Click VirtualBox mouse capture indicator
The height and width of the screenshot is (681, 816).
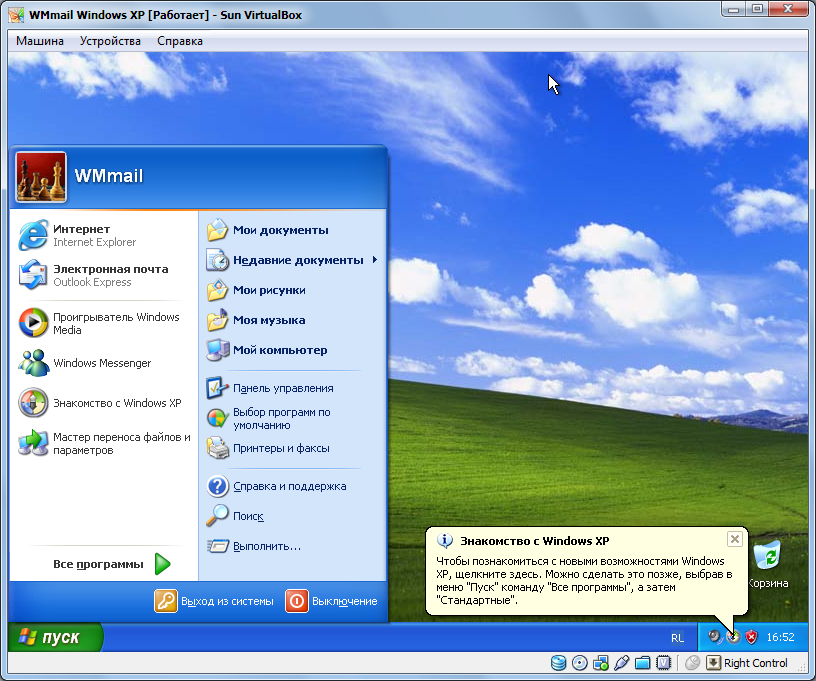[693, 663]
